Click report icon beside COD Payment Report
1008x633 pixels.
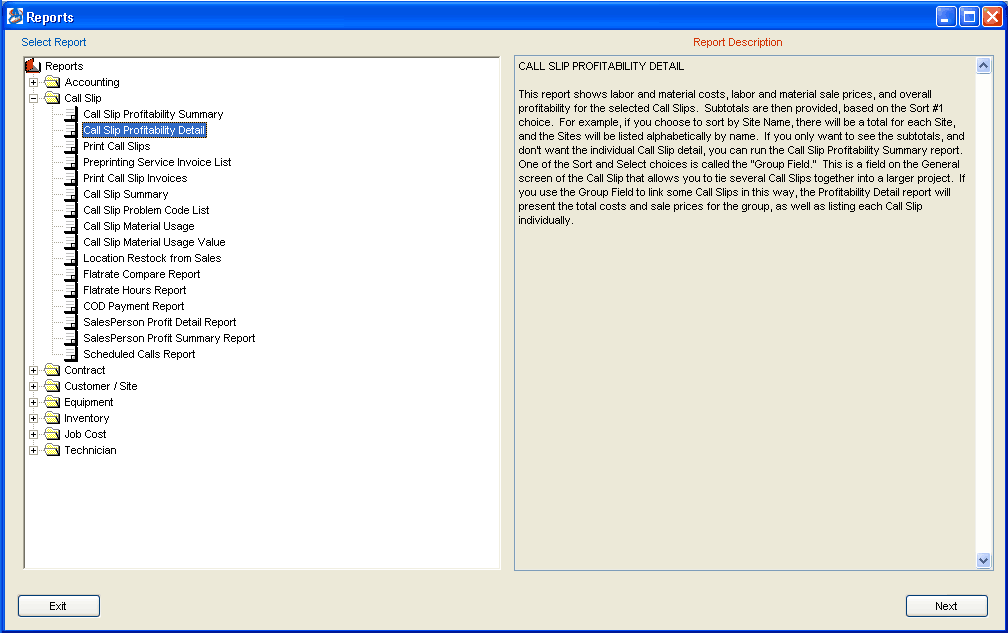(71, 307)
